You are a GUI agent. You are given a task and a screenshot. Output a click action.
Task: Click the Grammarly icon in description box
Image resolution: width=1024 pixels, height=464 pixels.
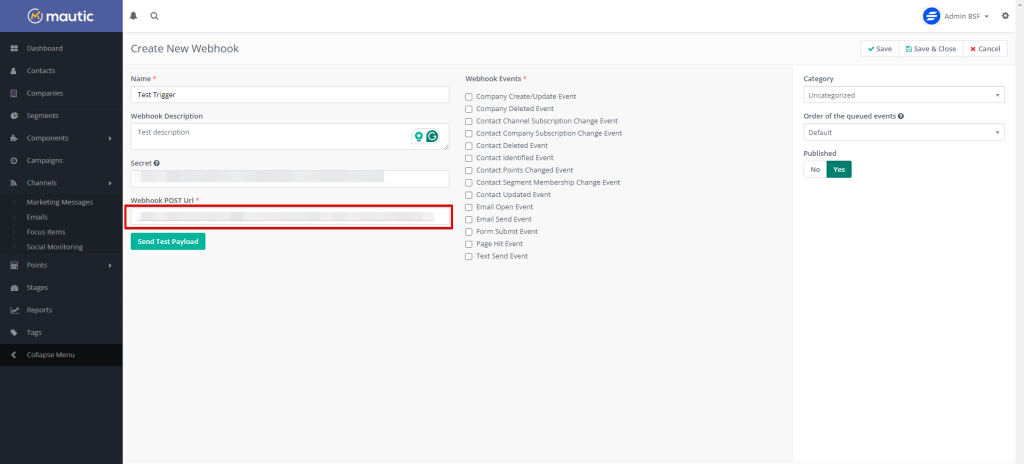432,137
